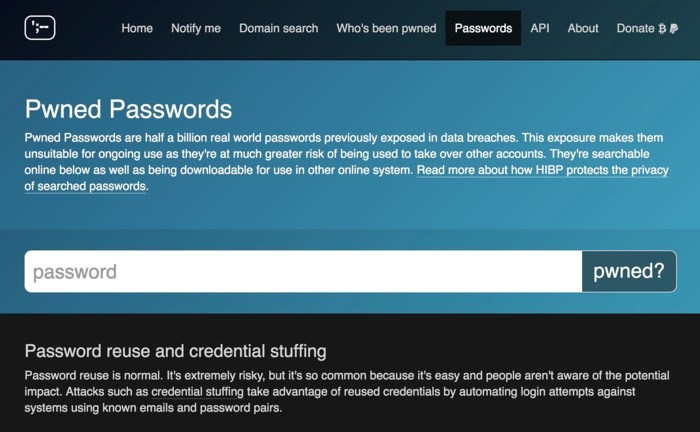The height and width of the screenshot is (432, 700).
Task: Open the About nav item
Action: 583,28
